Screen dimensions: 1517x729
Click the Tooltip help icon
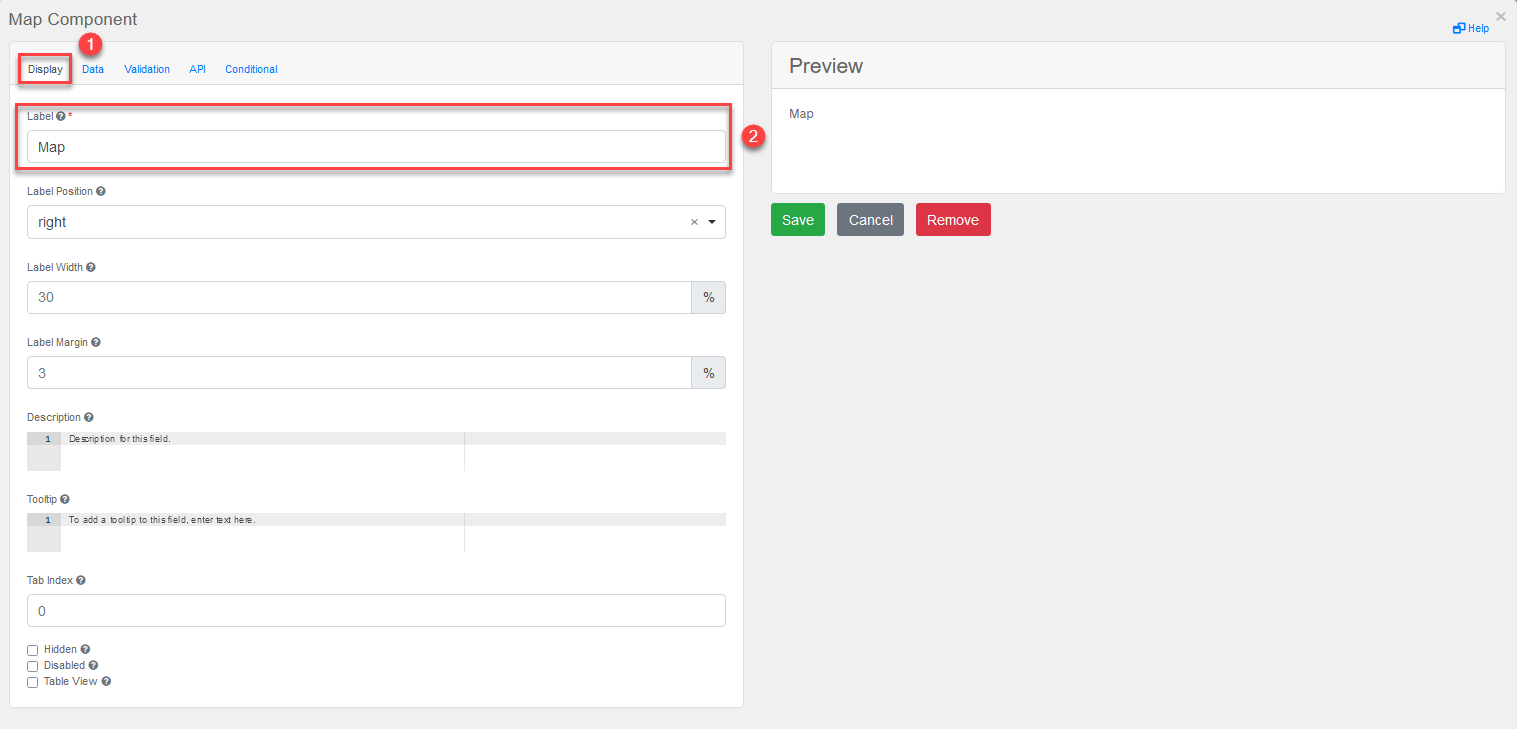pyautogui.click(x=65, y=499)
